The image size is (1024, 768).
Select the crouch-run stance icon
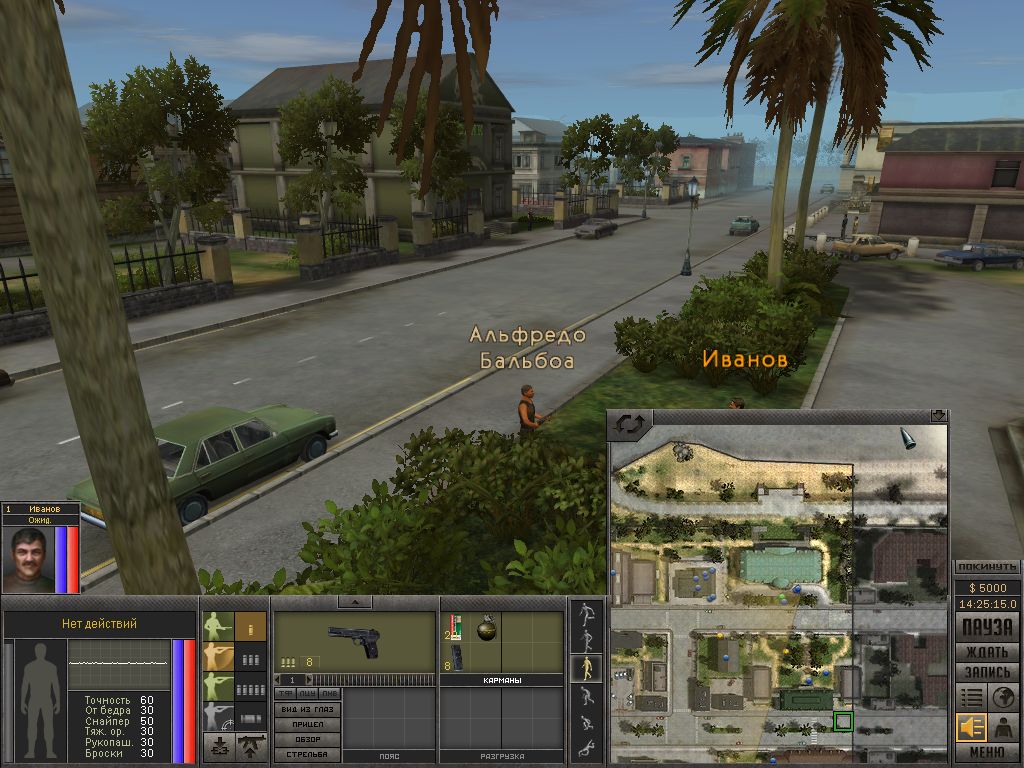[x=586, y=722]
